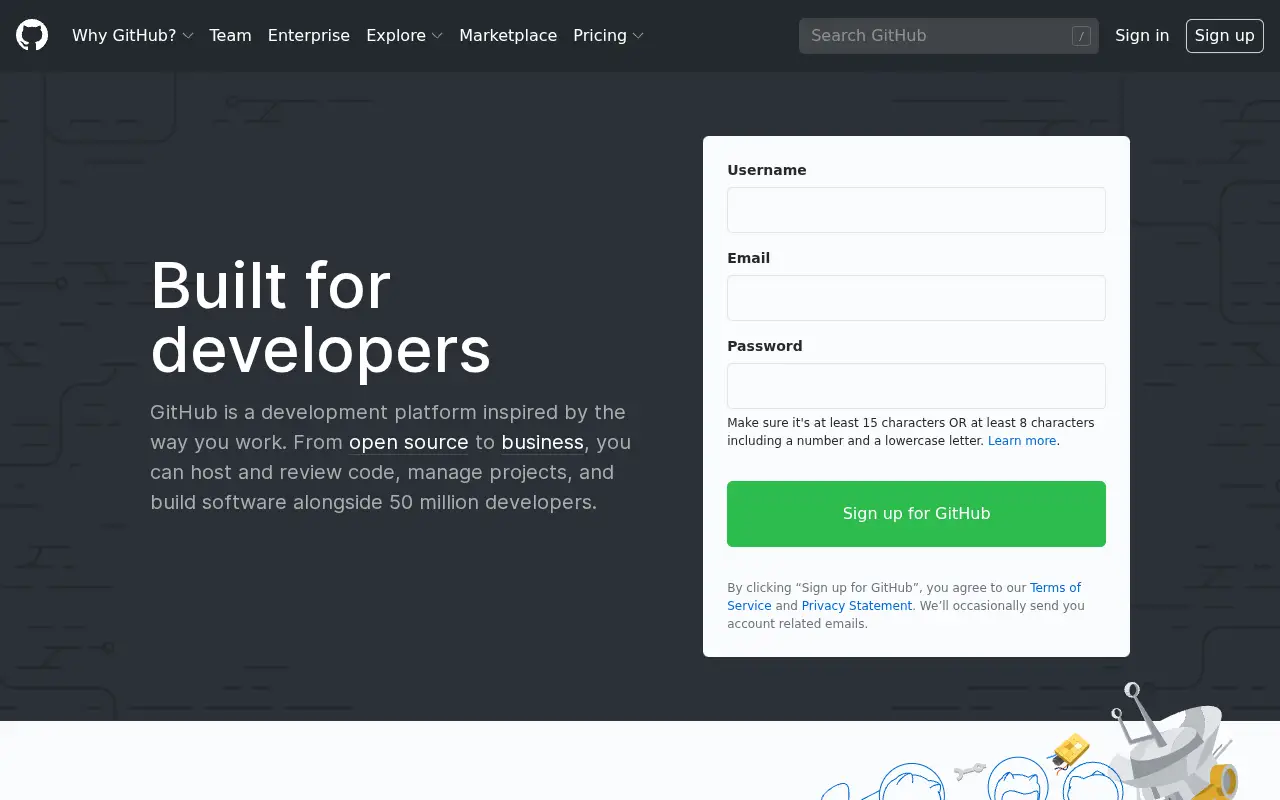Click the Username label
This screenshot has height=800, width=1280.
pos(767,170)
